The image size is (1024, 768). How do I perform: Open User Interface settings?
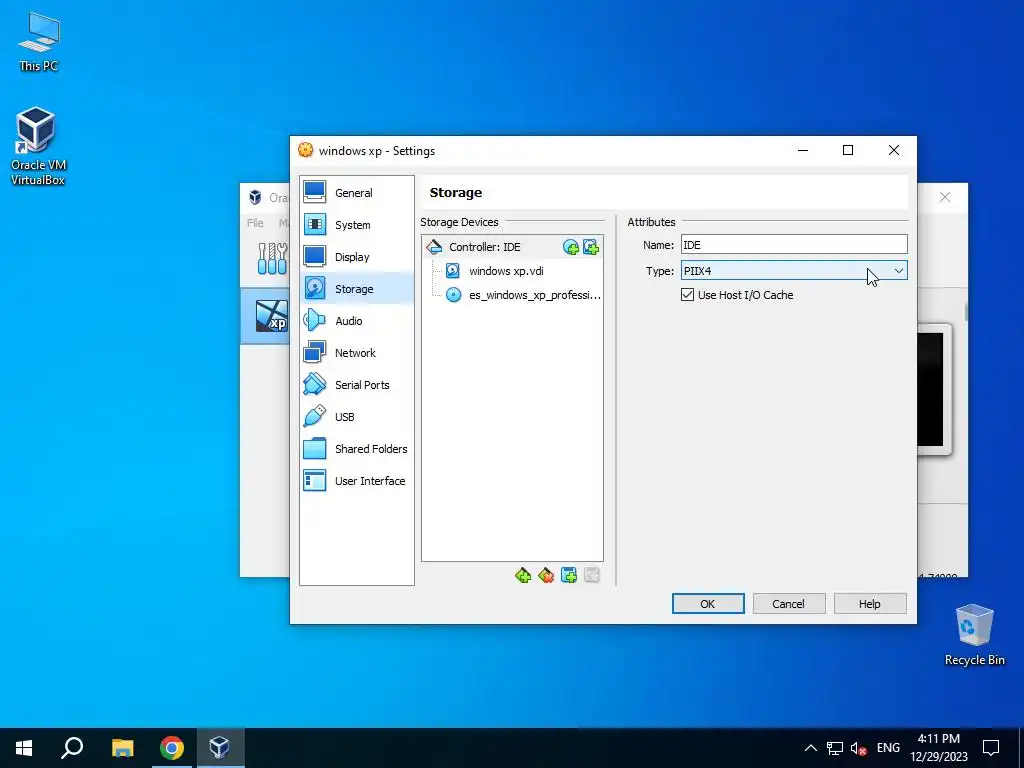pos(357,481)
